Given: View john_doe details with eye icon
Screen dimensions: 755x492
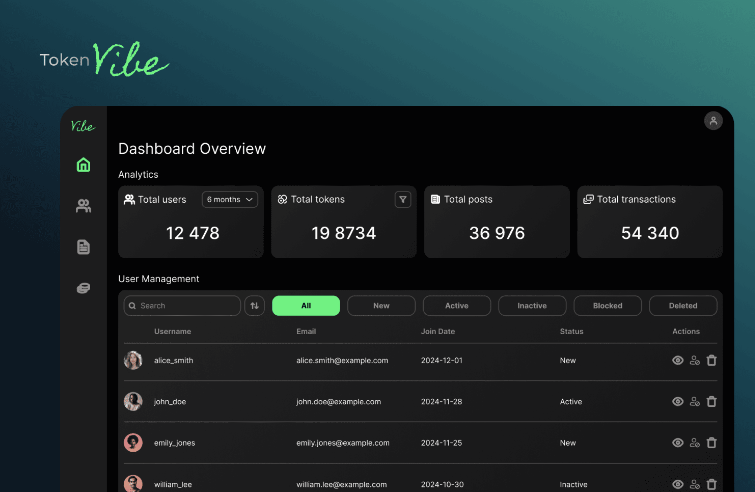Looking at the screenshot, I should 678,401.
